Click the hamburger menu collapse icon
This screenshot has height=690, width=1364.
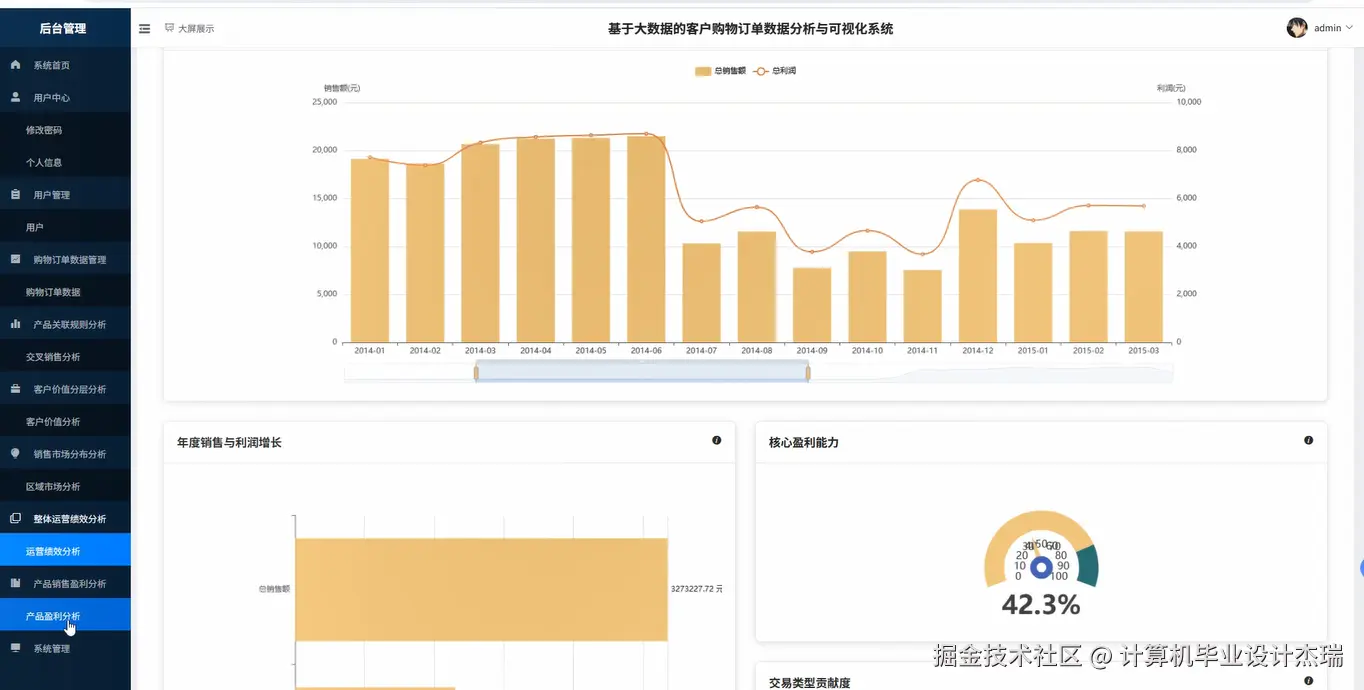[x=144, y=29]
